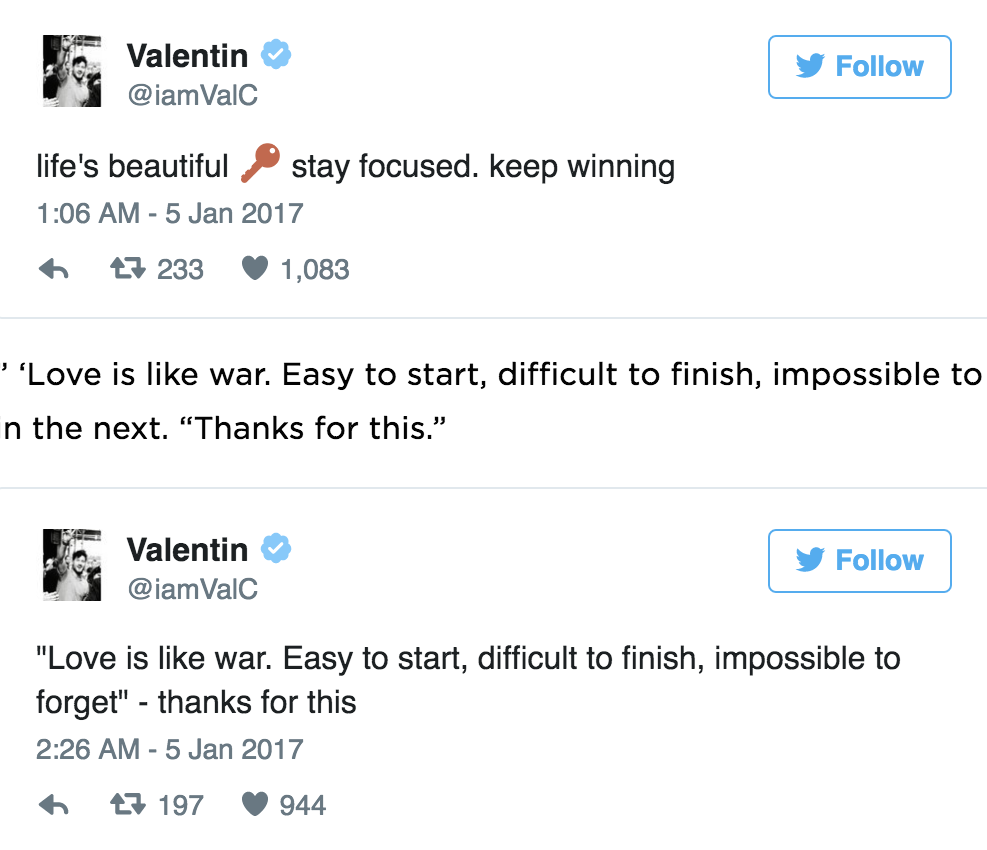Click the profile picture on the second tweet

(71, 565)
